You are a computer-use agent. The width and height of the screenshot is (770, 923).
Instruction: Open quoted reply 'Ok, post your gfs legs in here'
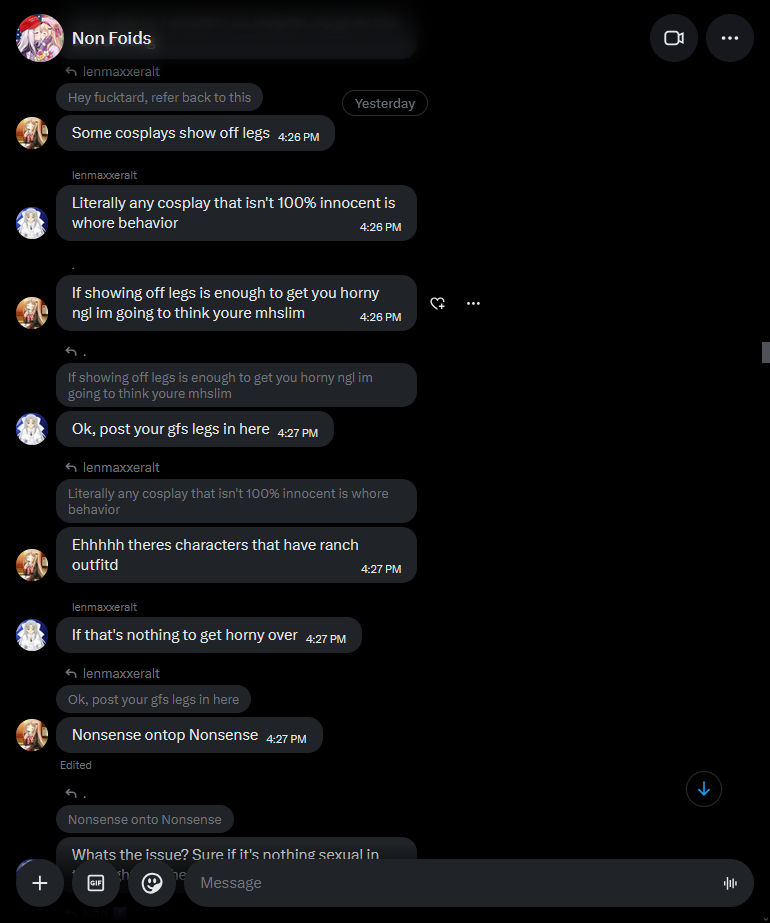pyautogui.click(x=153, y=699)
